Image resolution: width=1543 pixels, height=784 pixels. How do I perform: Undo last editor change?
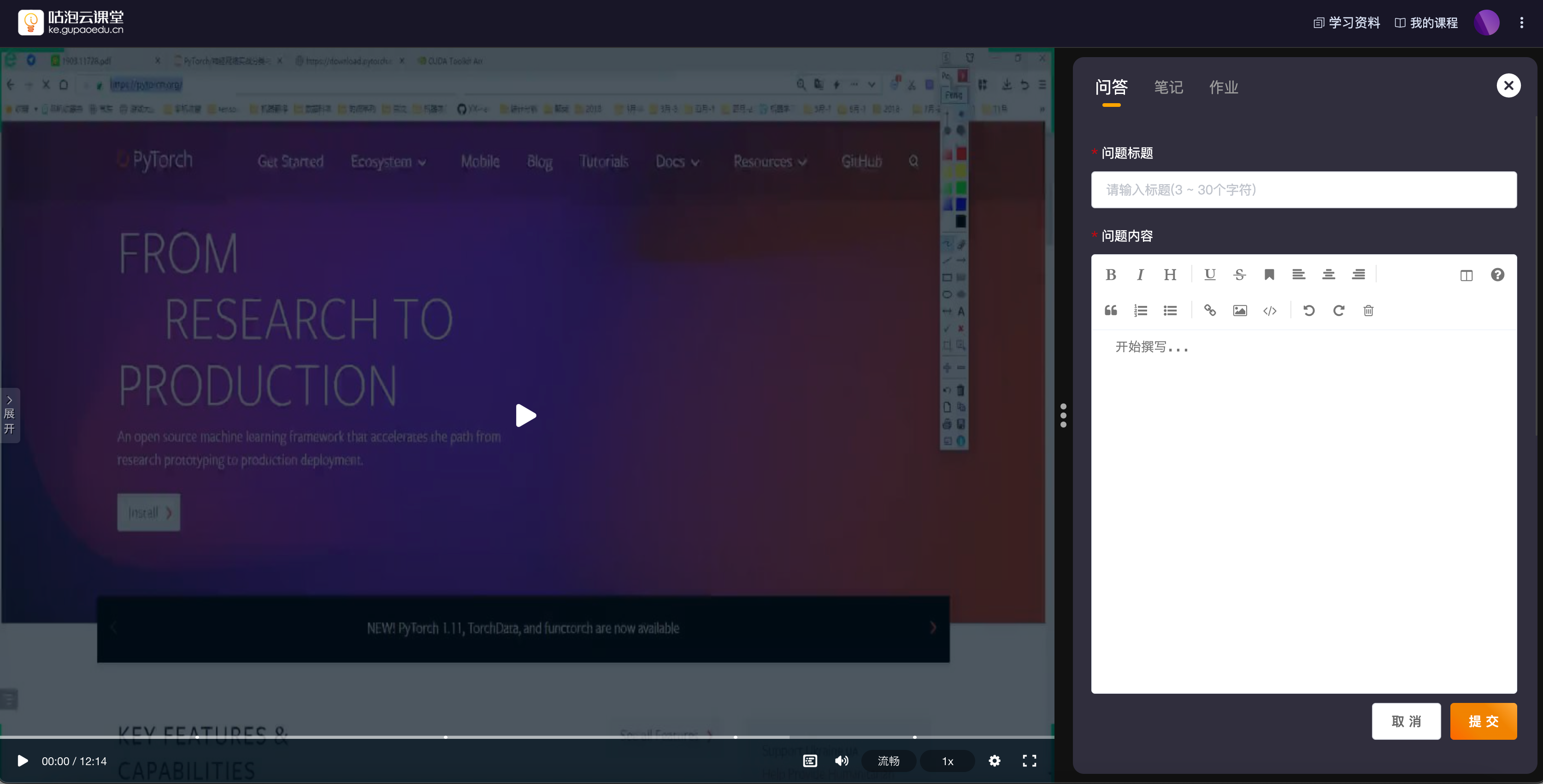point(1309,310)
